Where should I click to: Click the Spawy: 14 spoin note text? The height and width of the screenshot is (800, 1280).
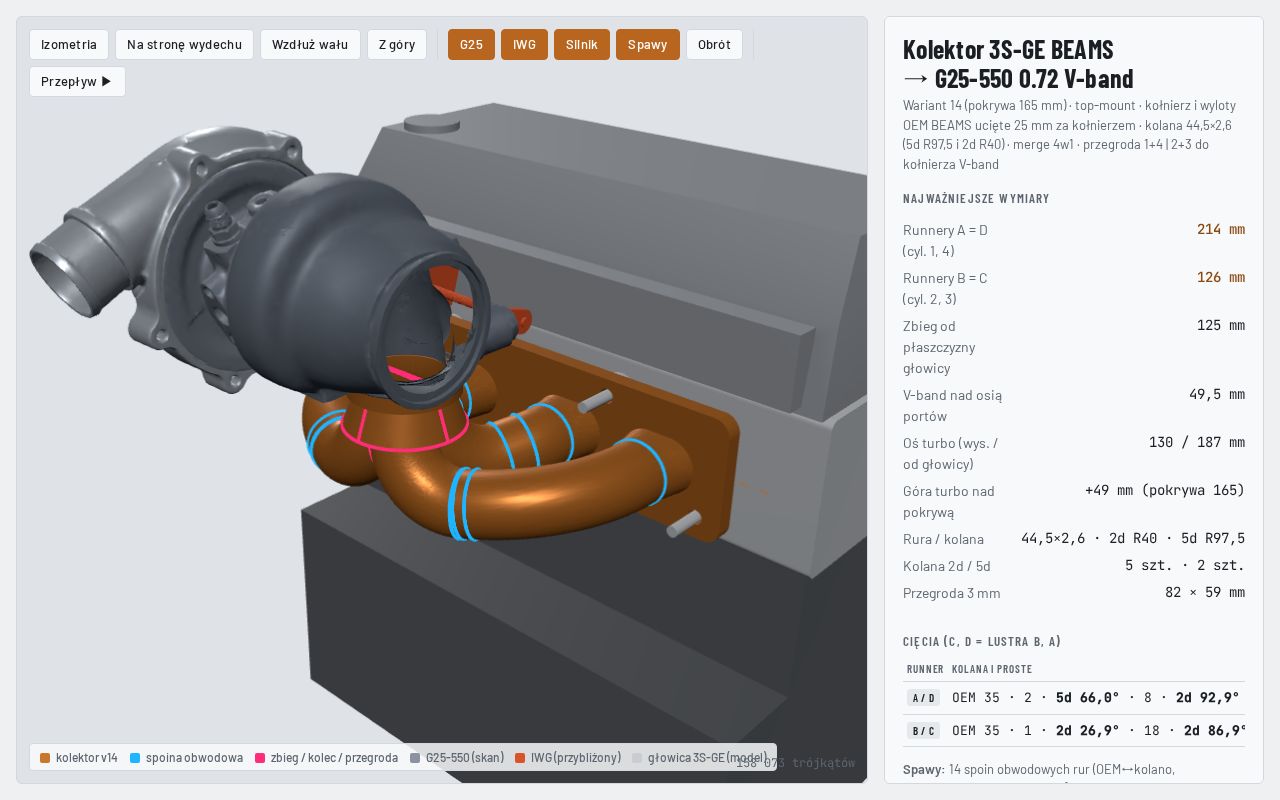[1039, 770]
